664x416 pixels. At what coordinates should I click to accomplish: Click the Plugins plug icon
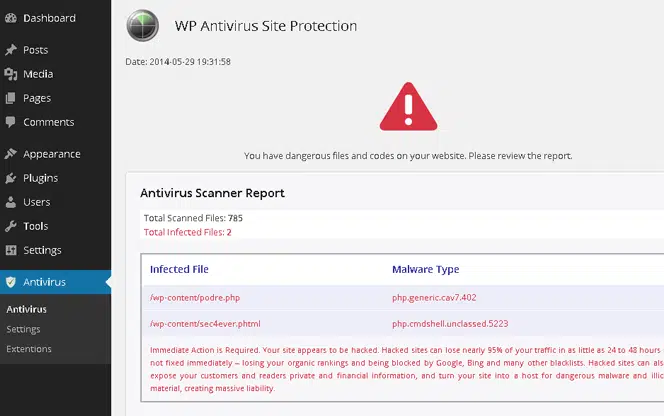11,178
